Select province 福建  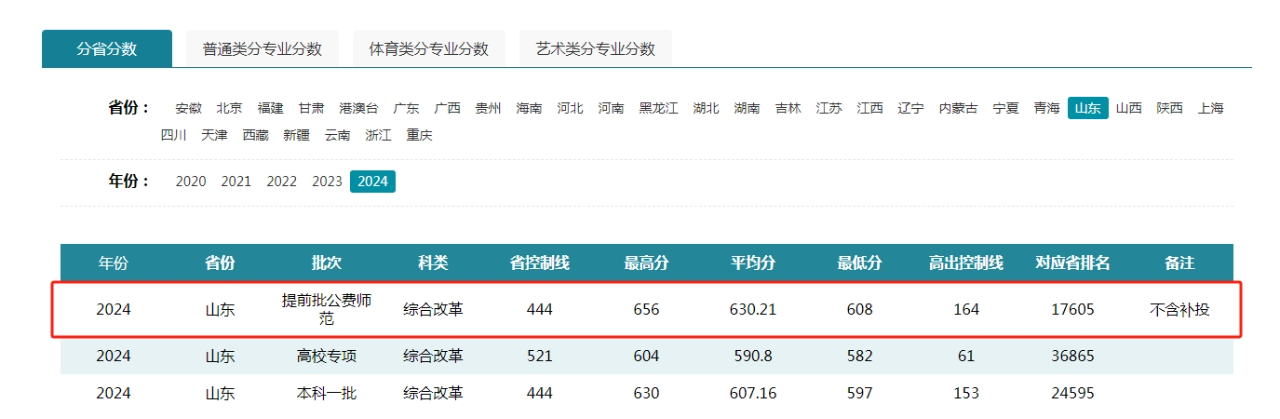tap(270, 108)
